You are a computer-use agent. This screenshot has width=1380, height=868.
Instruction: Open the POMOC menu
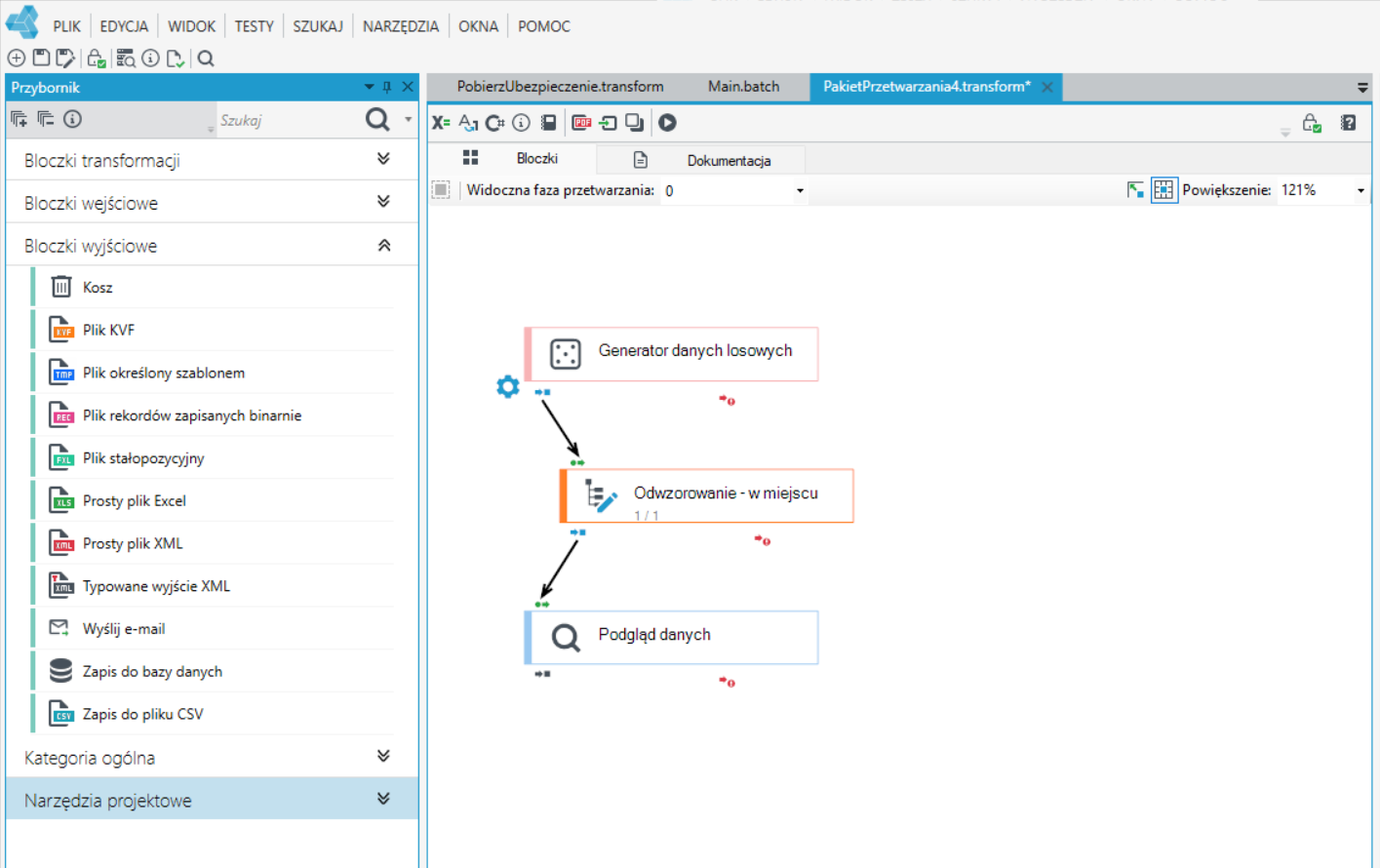pyautogui.click(x=544, y=26)
